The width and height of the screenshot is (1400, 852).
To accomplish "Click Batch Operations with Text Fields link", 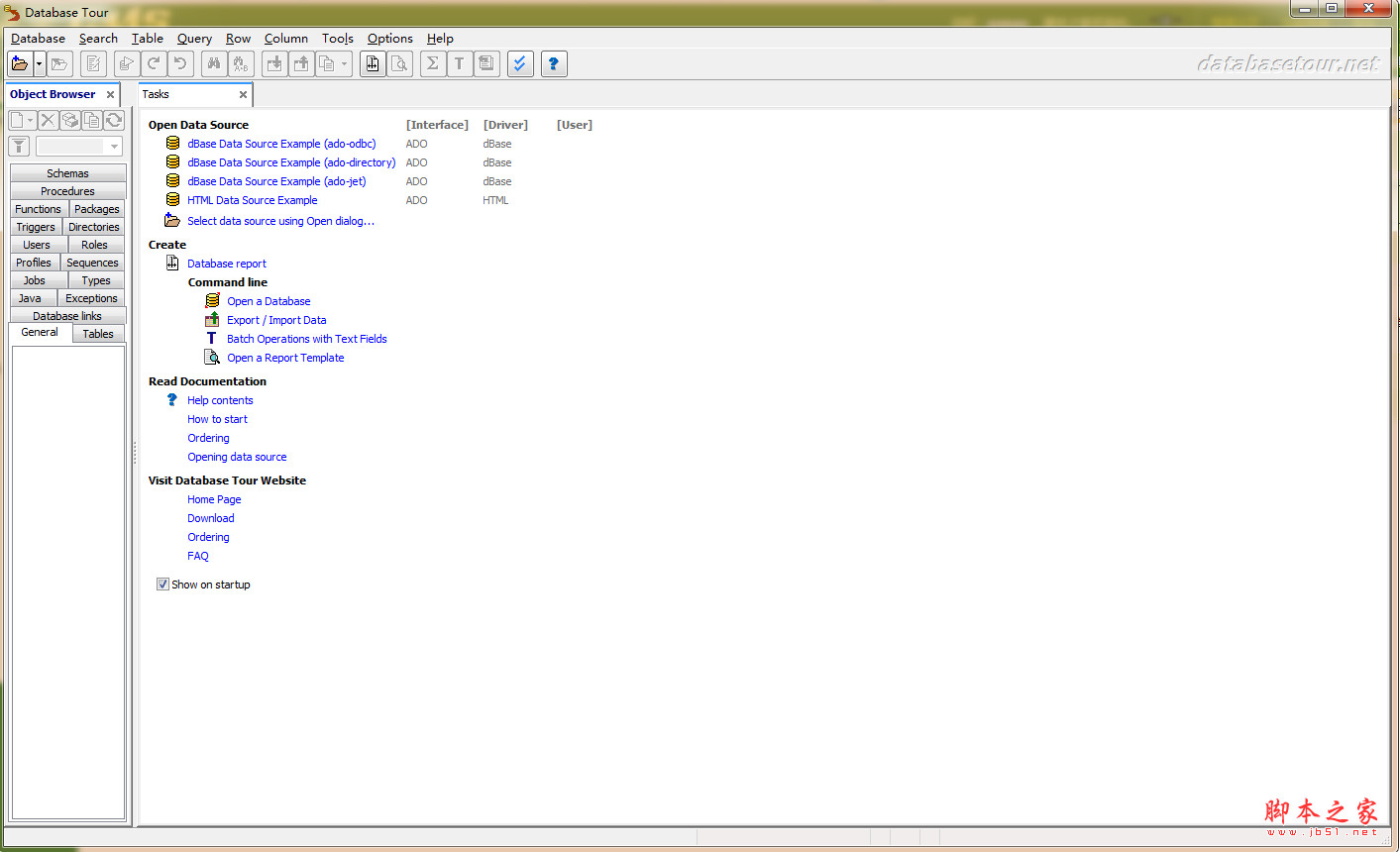I will click(x=307, y=339).
